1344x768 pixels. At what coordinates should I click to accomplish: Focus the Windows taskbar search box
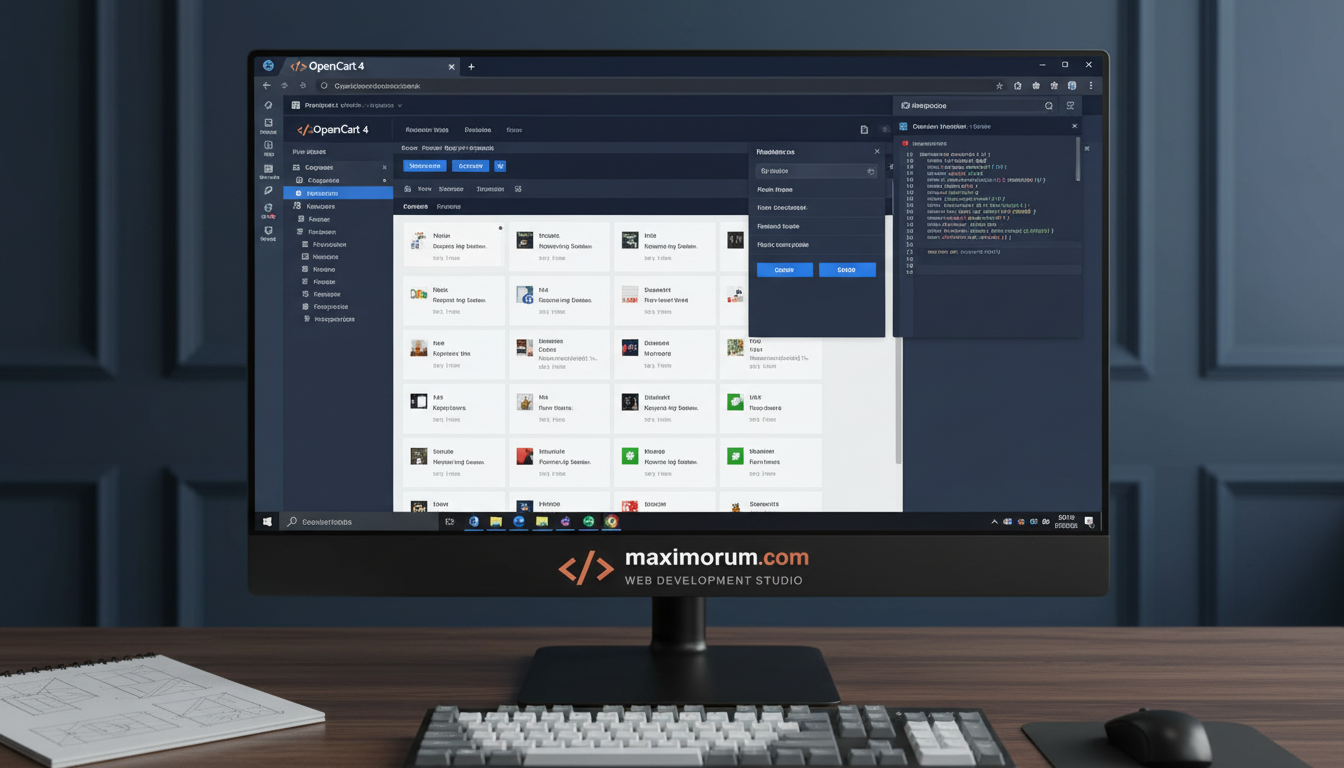coord(357,522)
